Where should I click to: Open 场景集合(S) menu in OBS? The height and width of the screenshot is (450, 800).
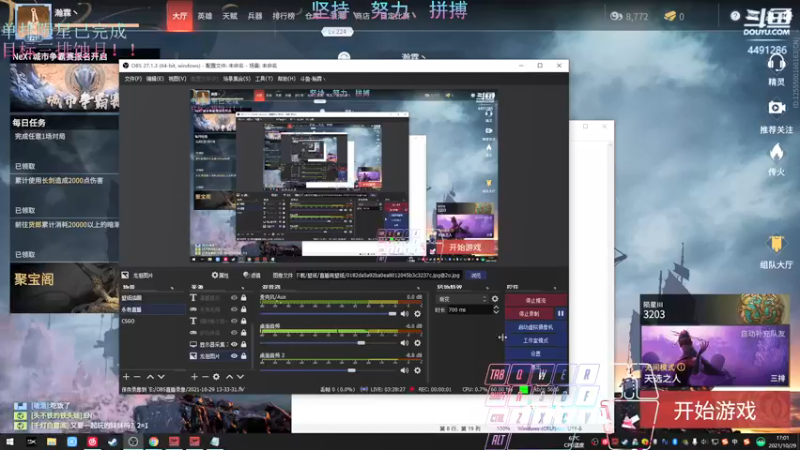point(237,79)
